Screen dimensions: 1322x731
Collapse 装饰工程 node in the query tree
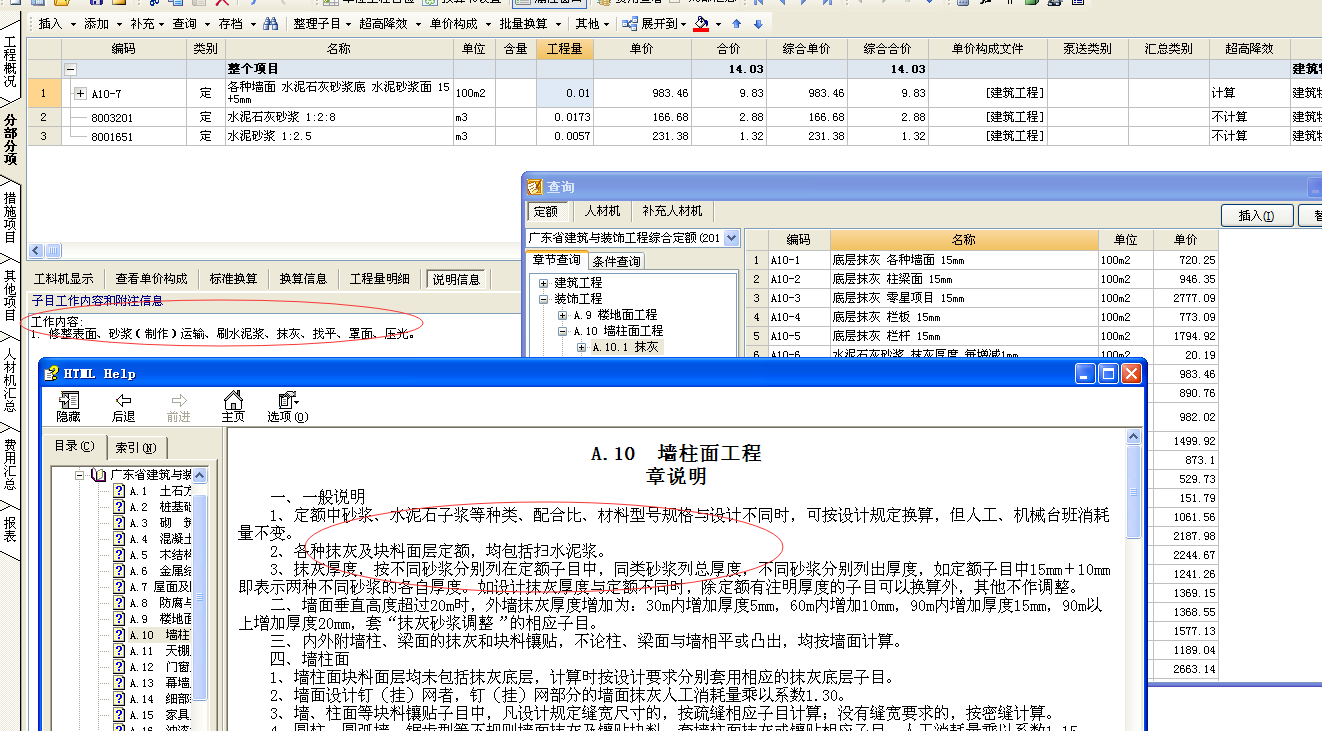tap(544, 299)
